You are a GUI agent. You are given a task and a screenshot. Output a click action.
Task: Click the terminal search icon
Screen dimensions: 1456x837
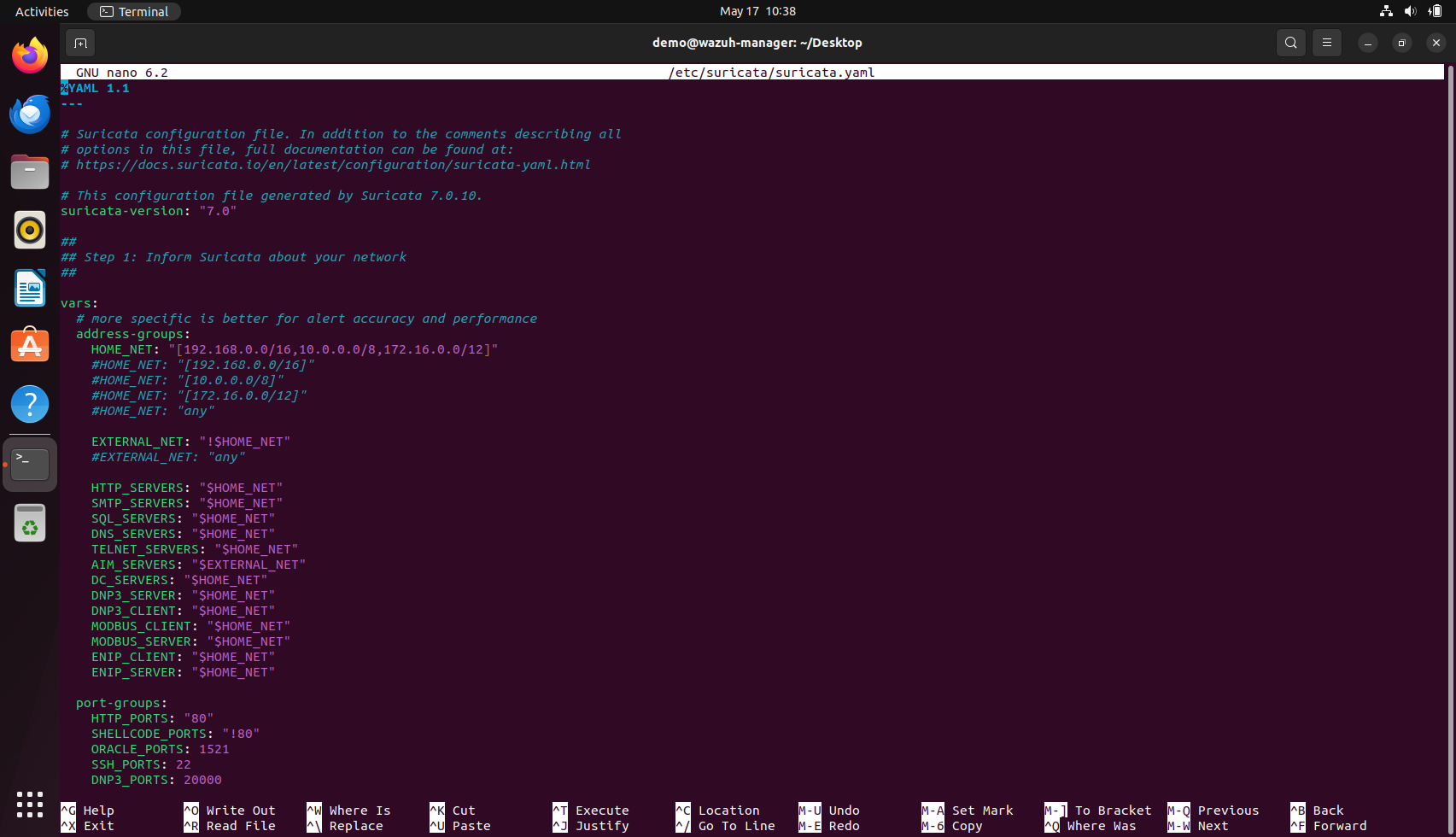tap(1291, 43)
